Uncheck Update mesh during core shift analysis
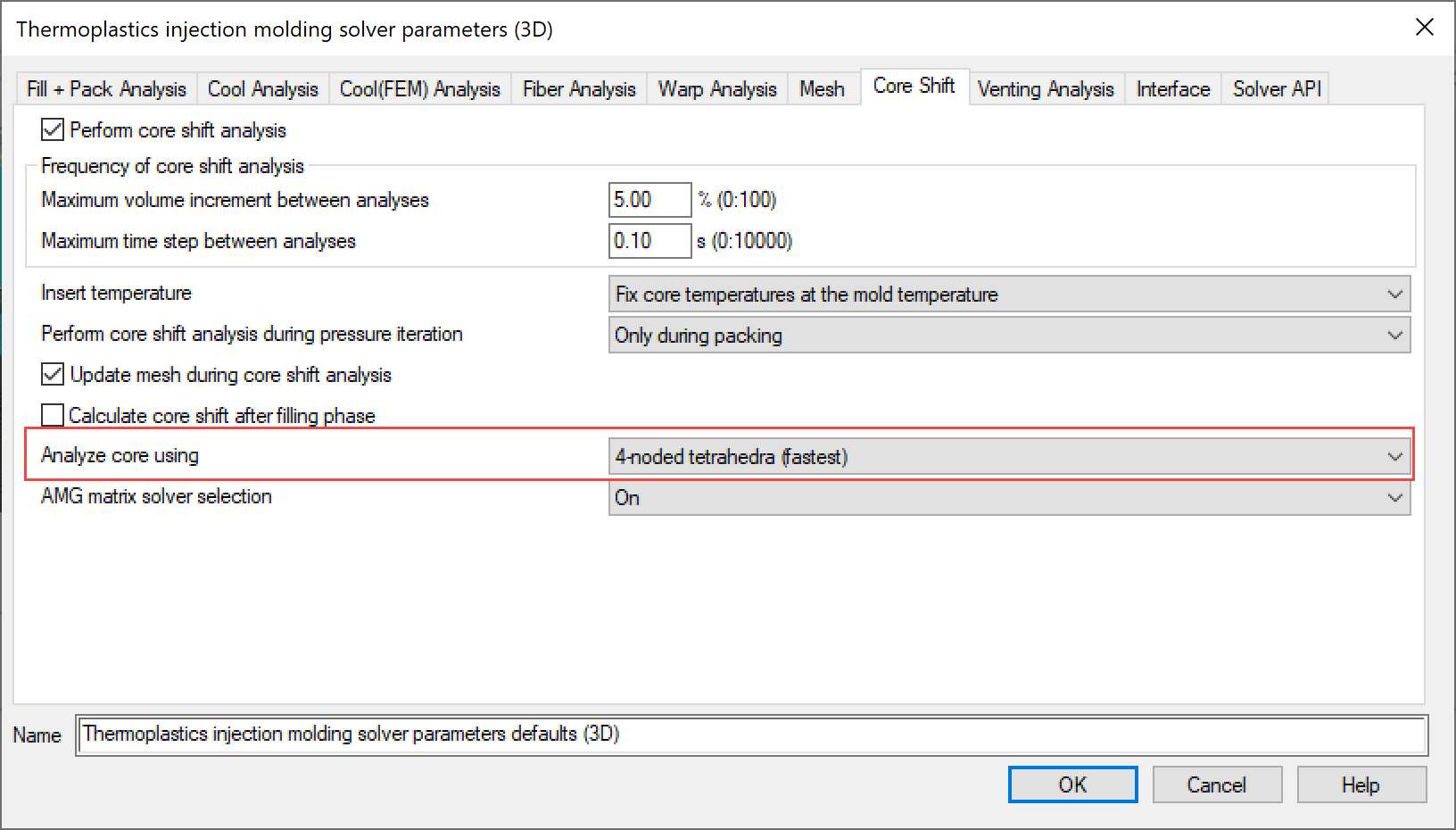 pos(52,374)
